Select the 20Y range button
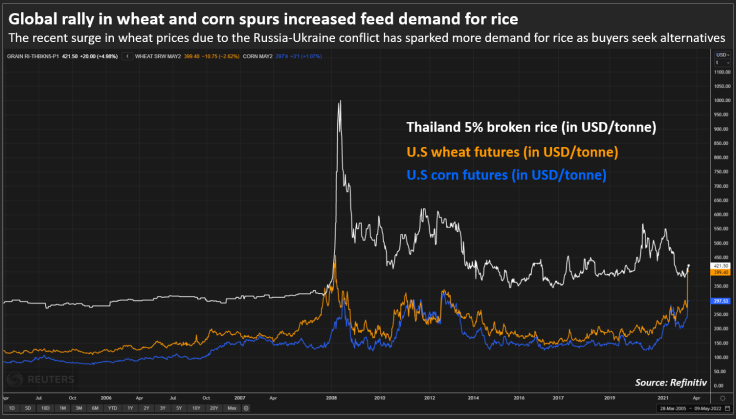This screenshot has height=419, width=736. pos(214,408)
